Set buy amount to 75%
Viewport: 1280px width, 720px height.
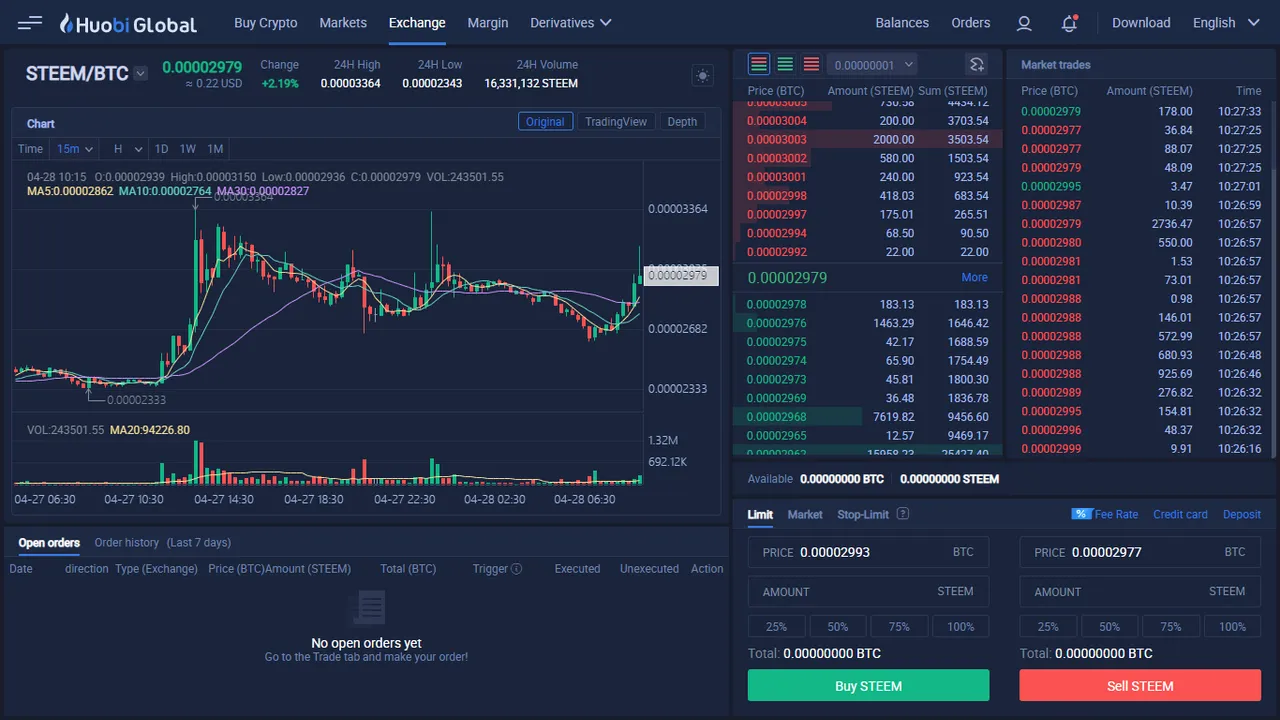(x=899, y=626)
